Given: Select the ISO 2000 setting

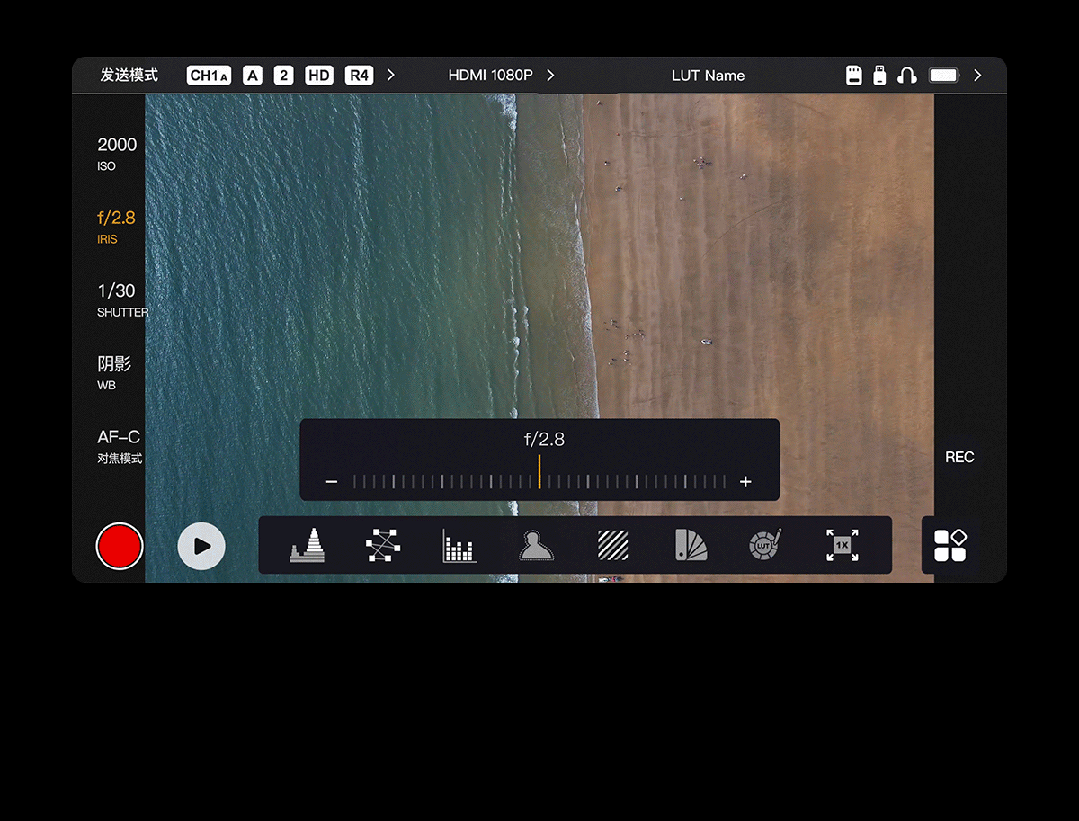Looking at the screenshot, I should [117, 153].
